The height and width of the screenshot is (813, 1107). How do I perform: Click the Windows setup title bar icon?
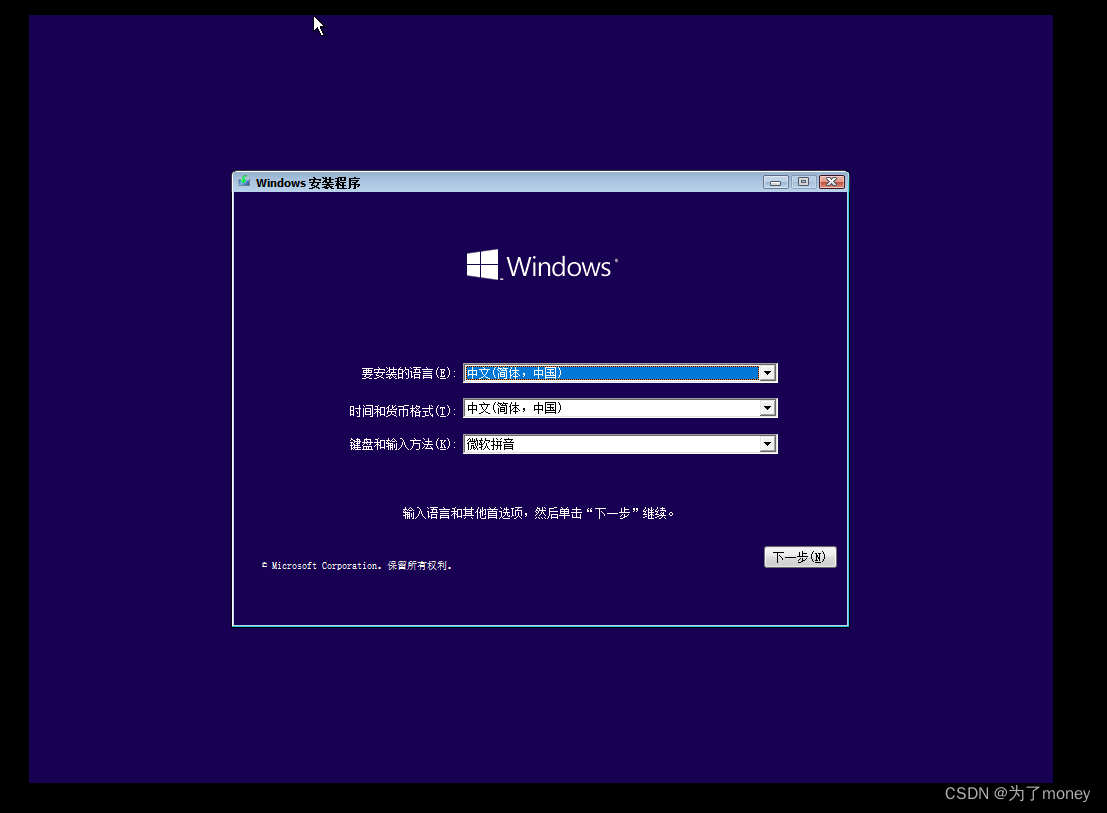tap(244, 182)
